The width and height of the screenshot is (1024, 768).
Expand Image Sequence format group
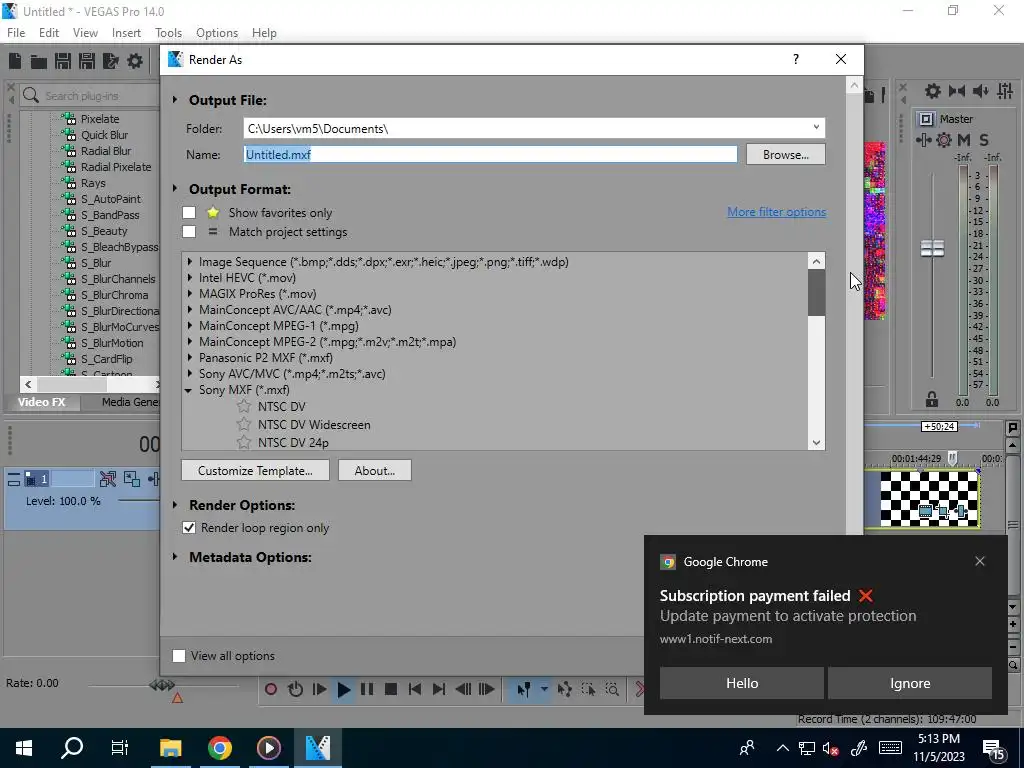pos(189,261)
